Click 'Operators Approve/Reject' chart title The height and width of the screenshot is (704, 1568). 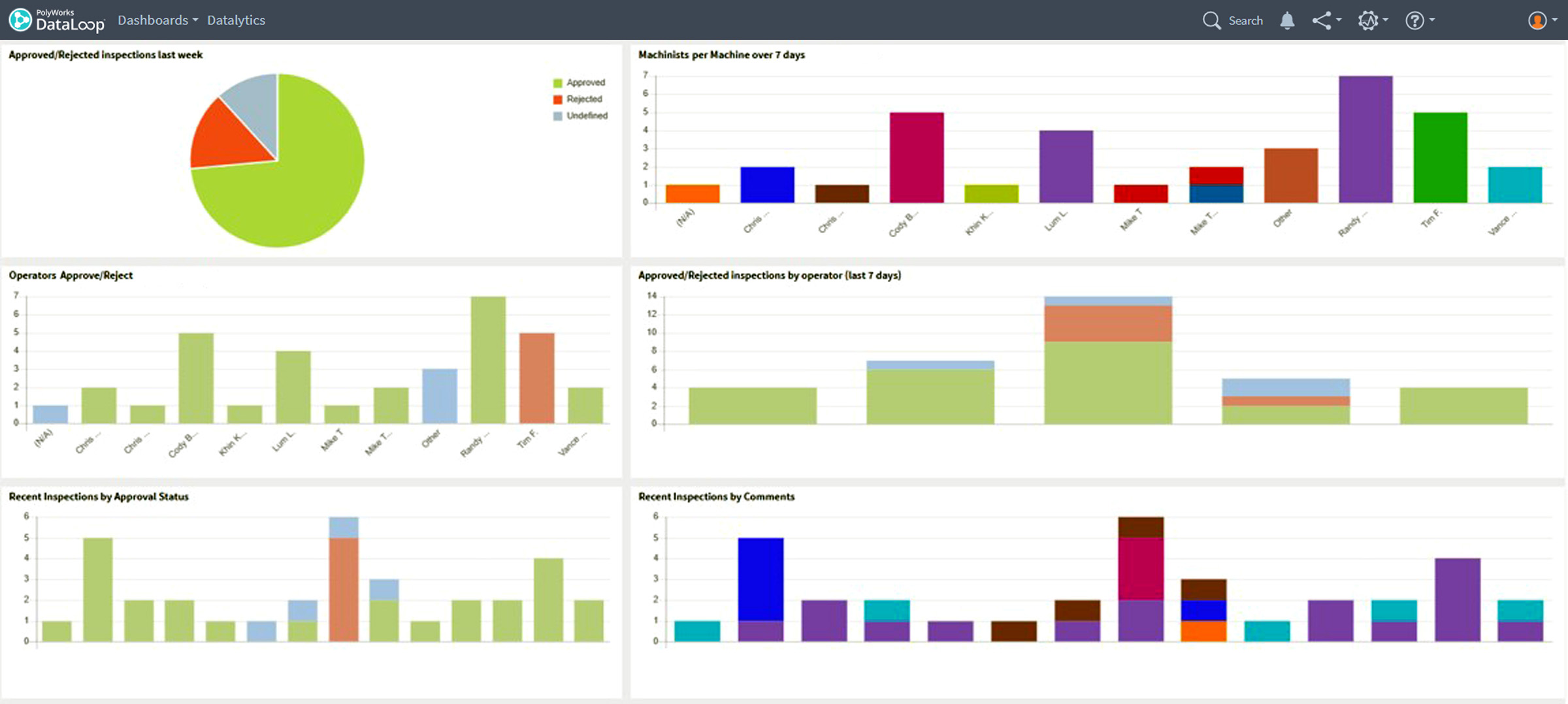point(71,276)
